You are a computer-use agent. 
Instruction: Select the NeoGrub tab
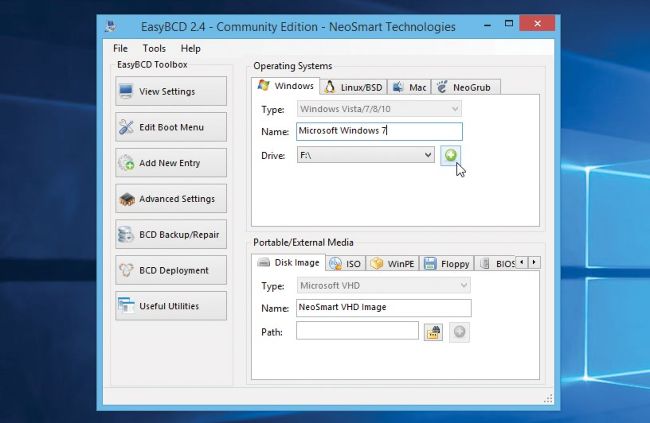pyautogui.click(x=468, y=88)
